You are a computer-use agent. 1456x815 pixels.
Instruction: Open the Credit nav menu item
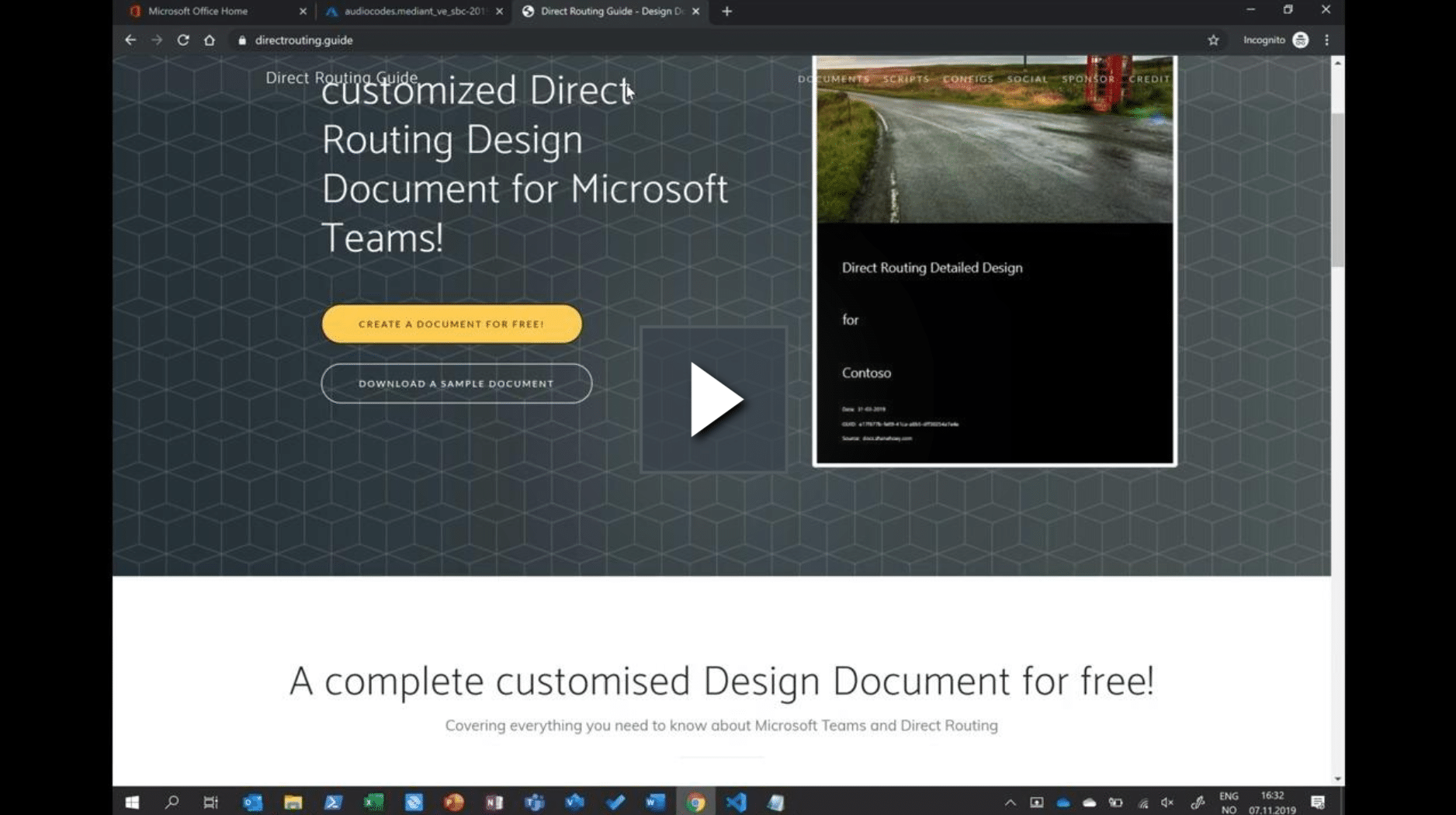point(1149,79)
